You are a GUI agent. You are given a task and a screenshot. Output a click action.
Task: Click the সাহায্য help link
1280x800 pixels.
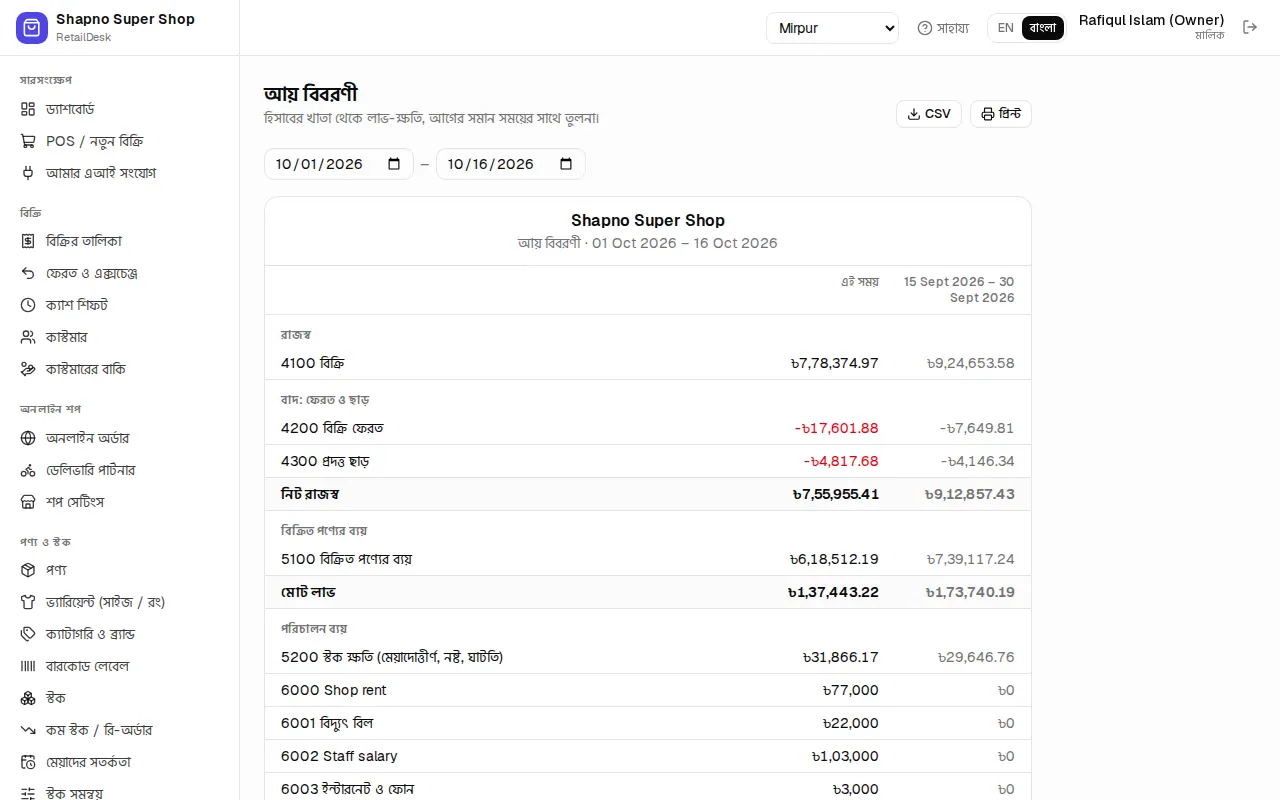click(943, 28)
